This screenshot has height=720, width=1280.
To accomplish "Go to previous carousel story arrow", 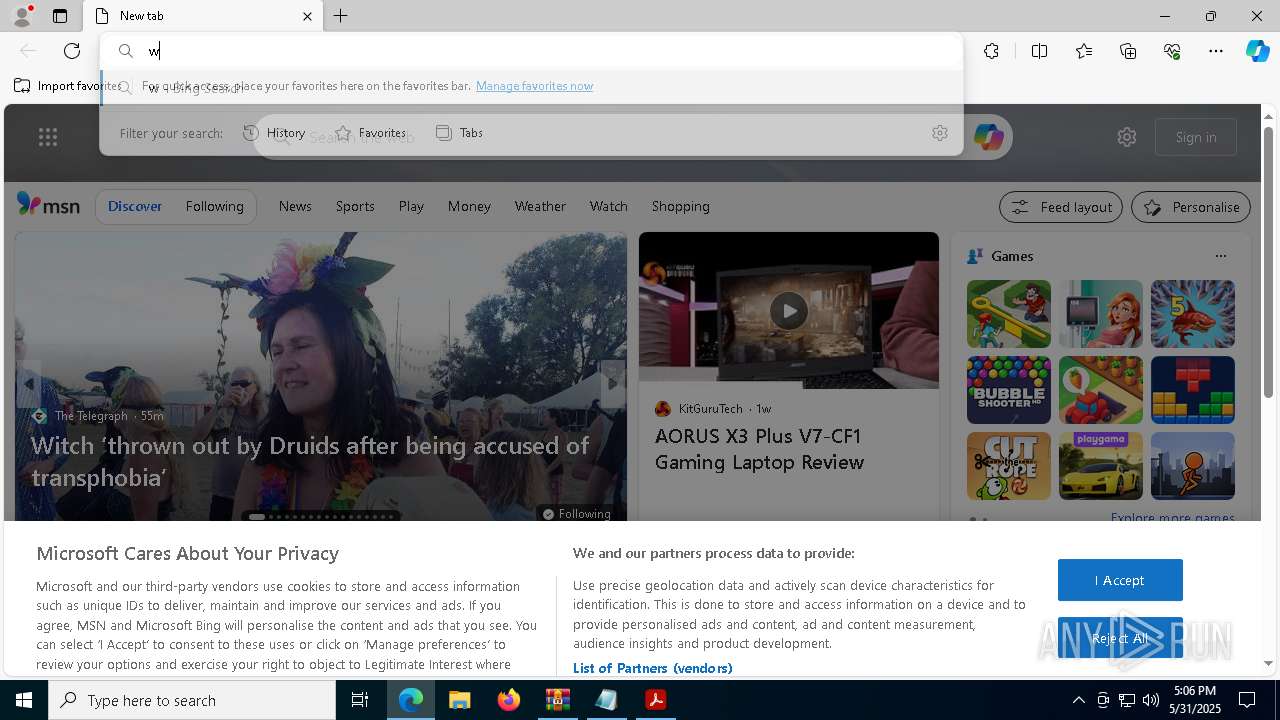I will 29,383.
